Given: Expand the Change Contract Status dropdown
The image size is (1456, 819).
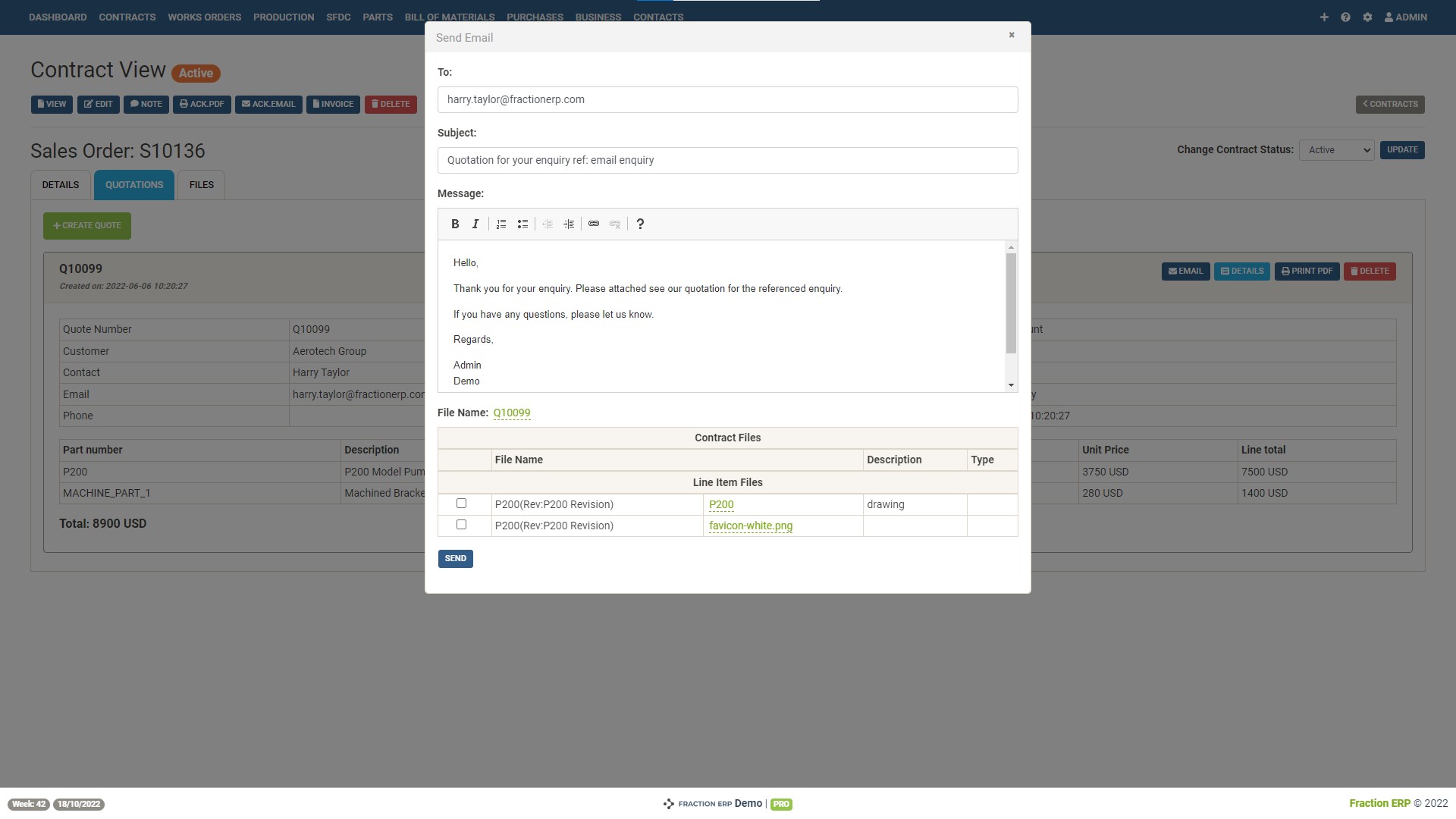Looking at the screenshot, I should (x=1339, y=150).
